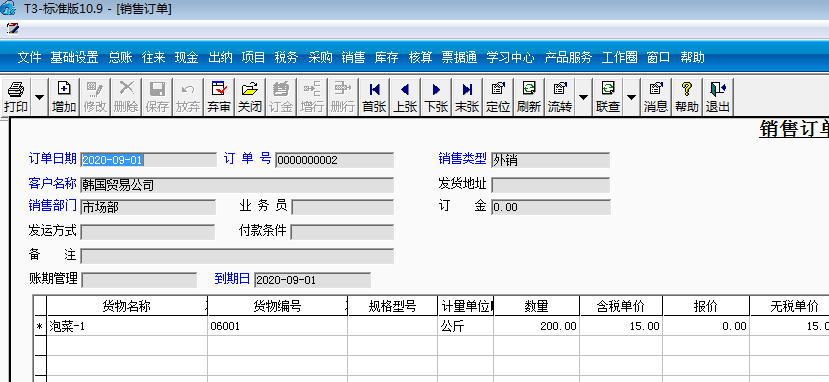Open the 核算 menu
Screen dimensions: 829x382
click(x=420, y=58)
